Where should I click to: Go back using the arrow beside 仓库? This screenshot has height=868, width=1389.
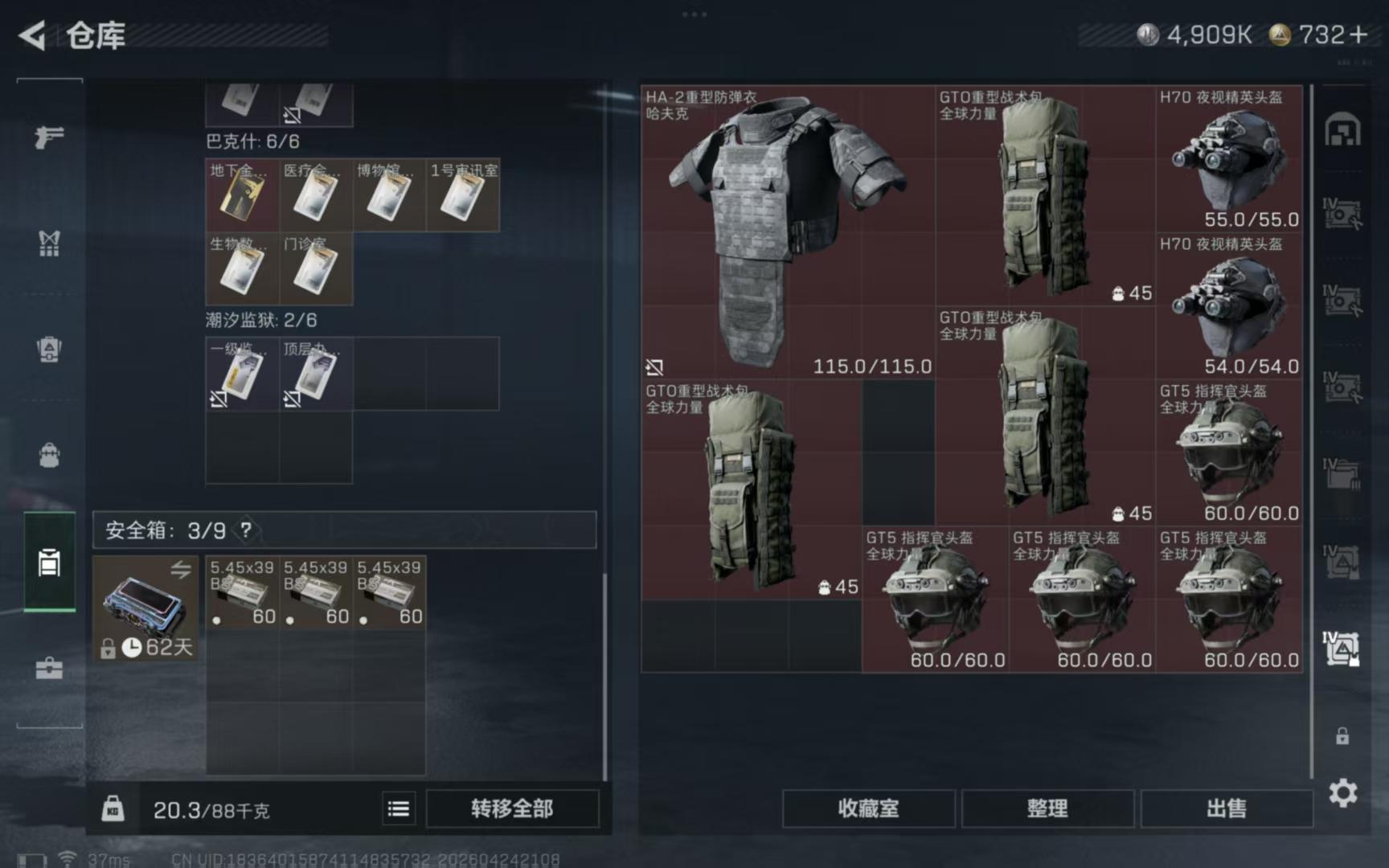click(x=32, y=35)
